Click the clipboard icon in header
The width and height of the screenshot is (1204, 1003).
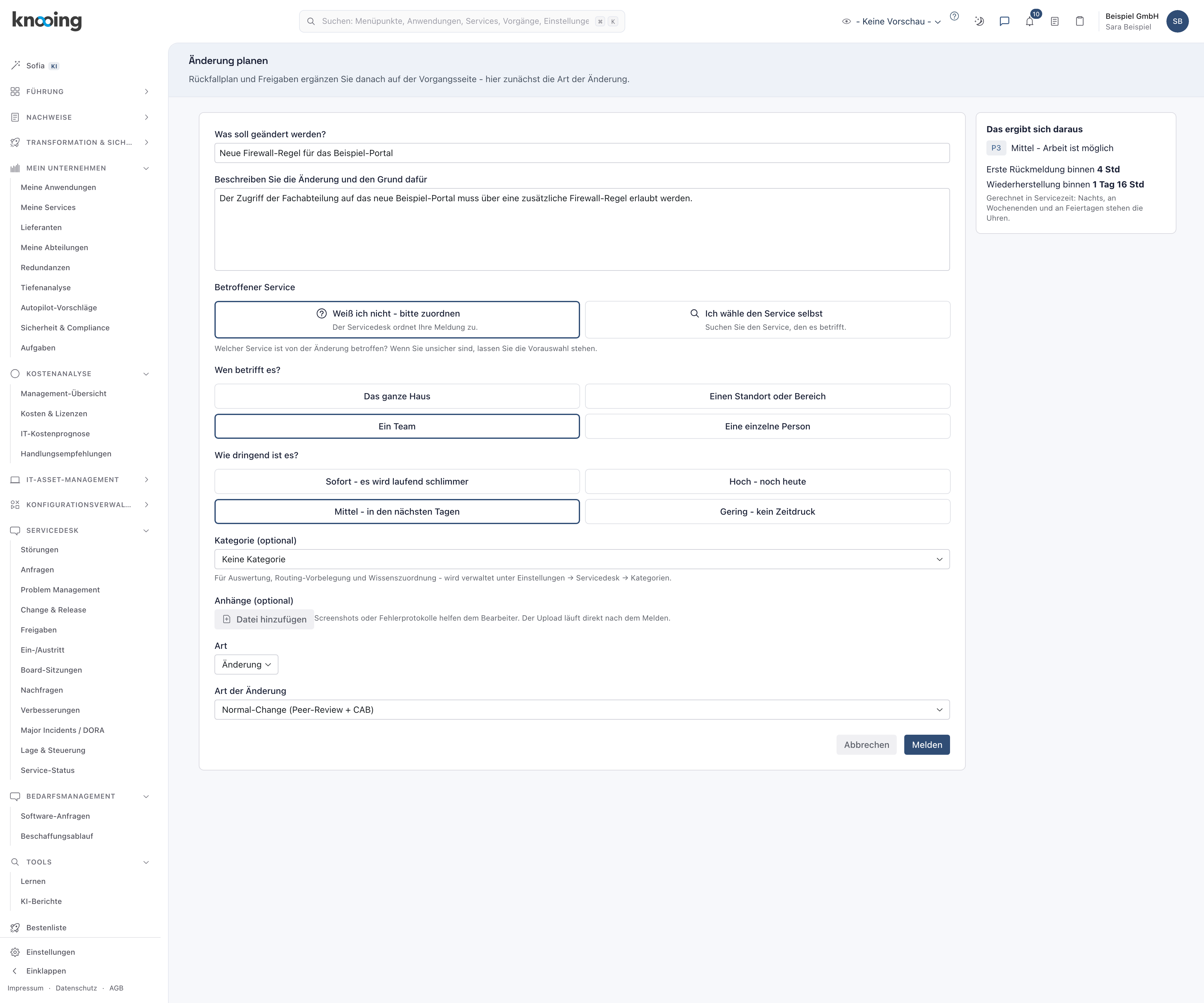point(1080,21)
